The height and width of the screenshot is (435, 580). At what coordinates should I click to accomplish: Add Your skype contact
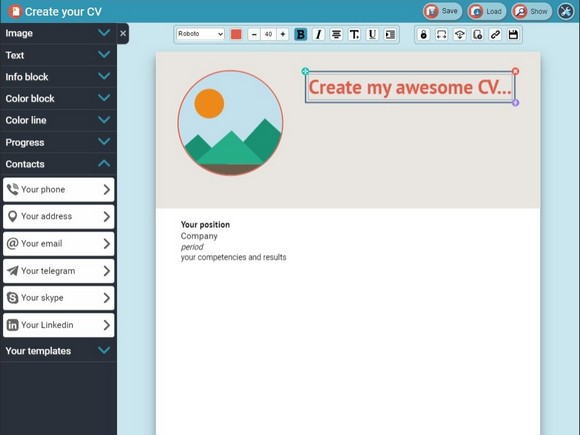click(58, 298)
